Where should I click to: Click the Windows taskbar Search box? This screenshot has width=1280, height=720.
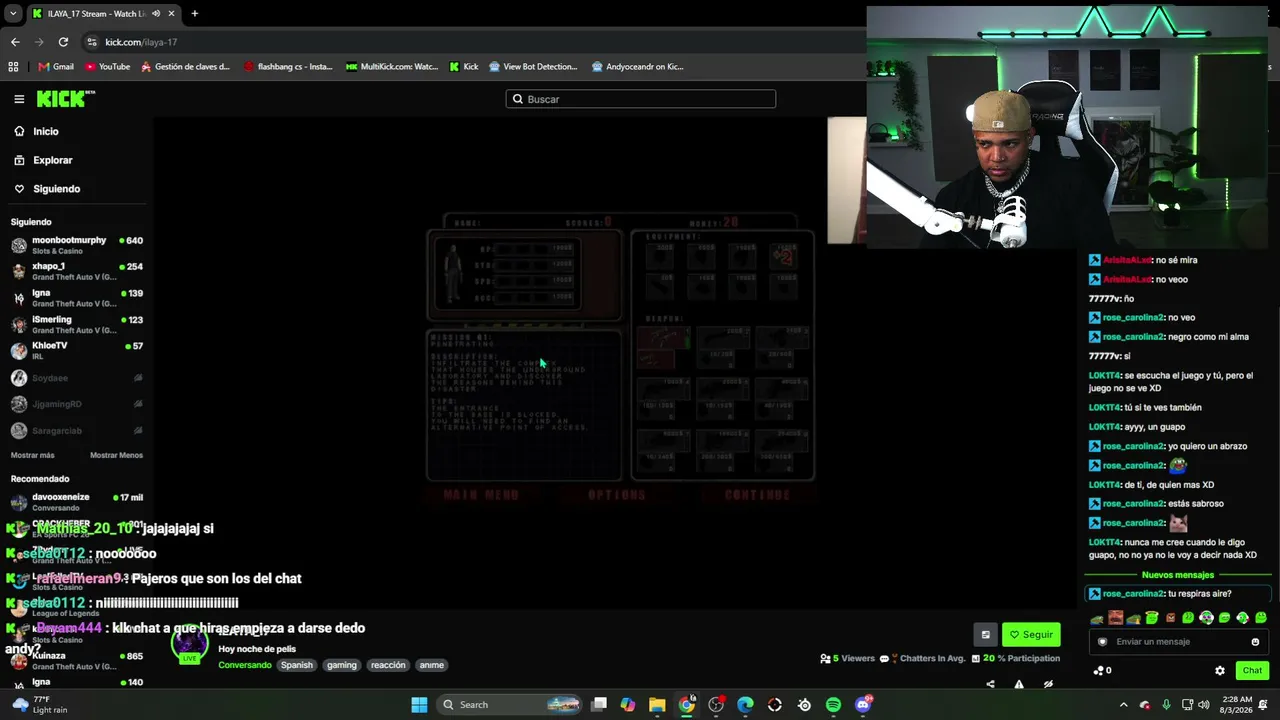pos(511,705)
